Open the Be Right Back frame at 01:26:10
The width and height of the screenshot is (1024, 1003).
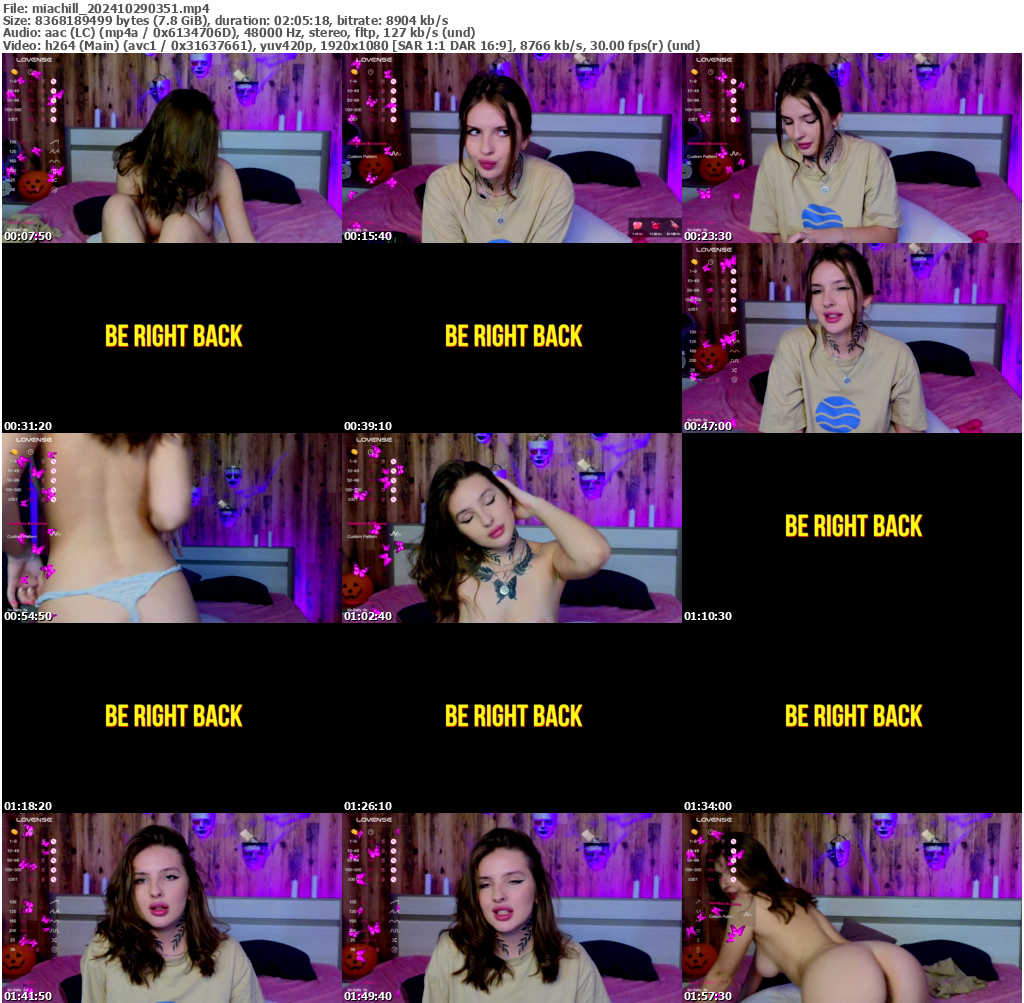[511, 718]
